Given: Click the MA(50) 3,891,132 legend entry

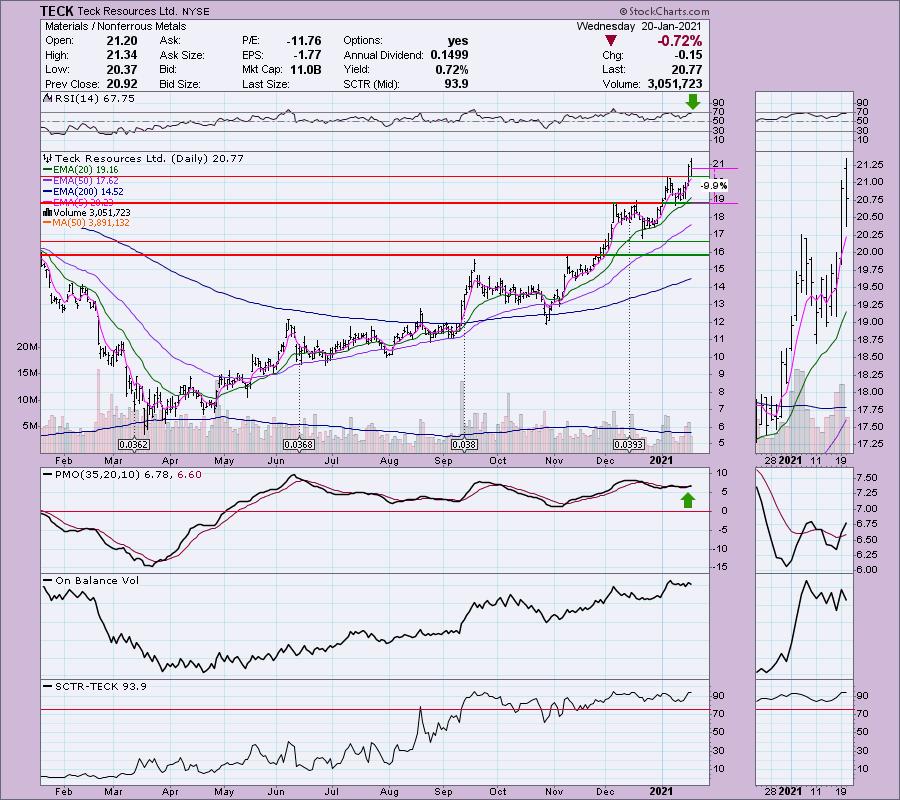Looking at the screenshot, I should [86, 223].
